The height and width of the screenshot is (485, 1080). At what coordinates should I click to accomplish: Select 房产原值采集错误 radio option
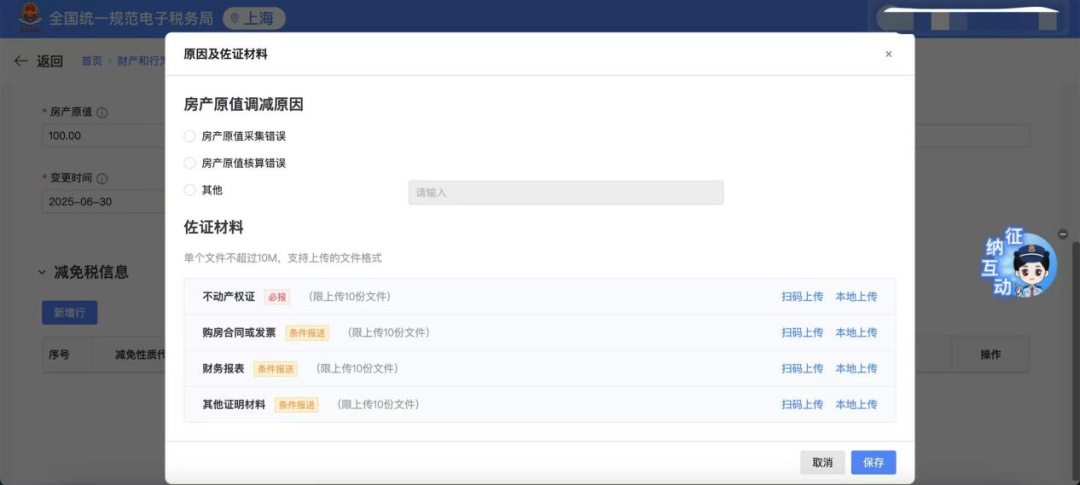click(190, 136)
